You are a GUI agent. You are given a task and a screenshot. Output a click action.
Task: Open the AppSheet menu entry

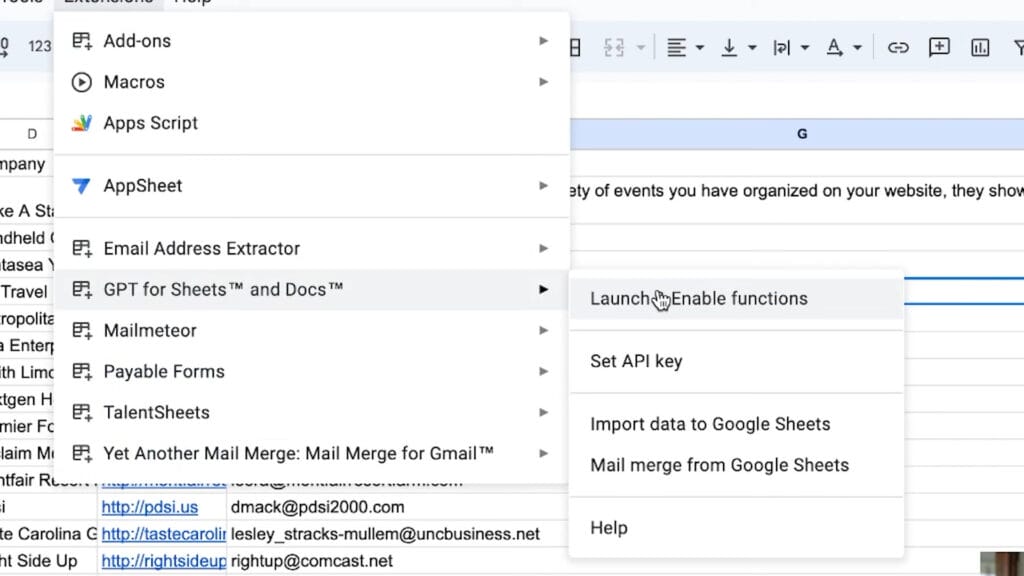click(x=312, y=185)
